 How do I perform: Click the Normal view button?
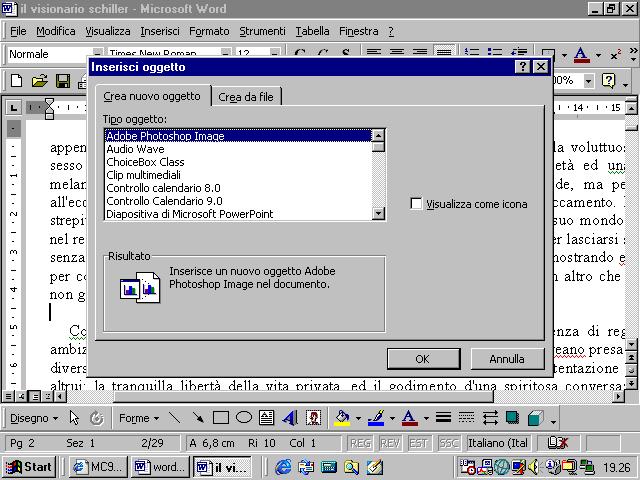click(x=8, y=396)
